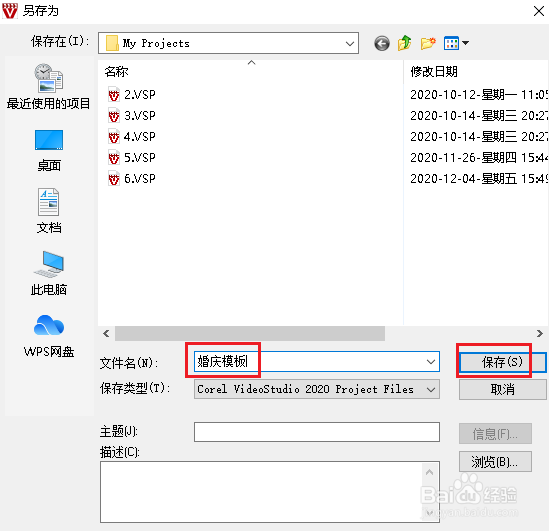Select the 3.VSP file icon
Viewport: 549px width, 531px height.
(113, 116)
